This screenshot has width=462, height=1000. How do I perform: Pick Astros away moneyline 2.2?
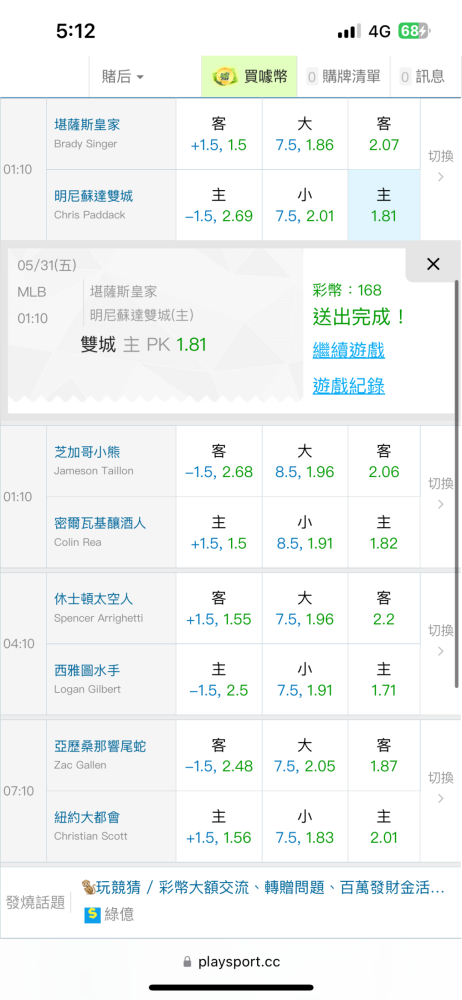tap(384, 609)
